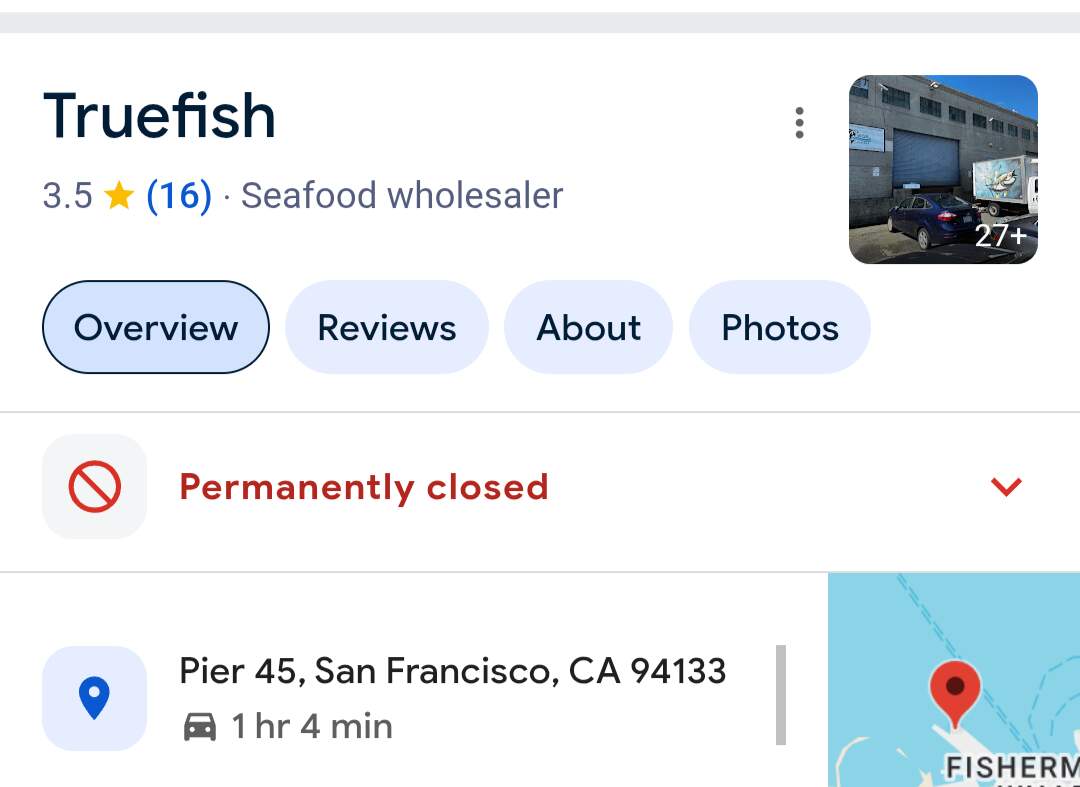Viewport: 1080px width, 787px height.
Task: Click the yellow rating star icon
Action: pyautogui.click(x=119, y=196)
